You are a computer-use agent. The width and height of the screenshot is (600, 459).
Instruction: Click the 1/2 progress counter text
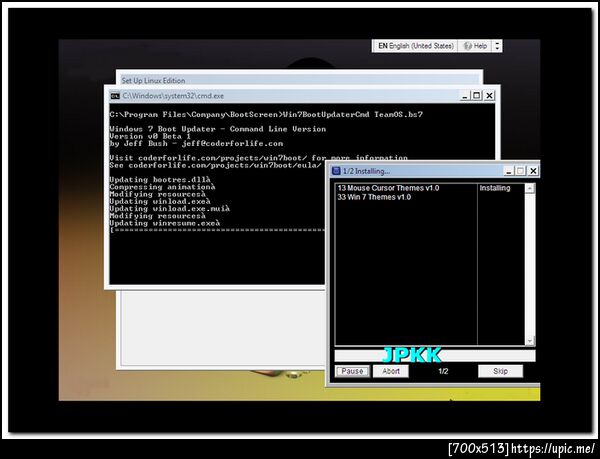tap(443, 371)
